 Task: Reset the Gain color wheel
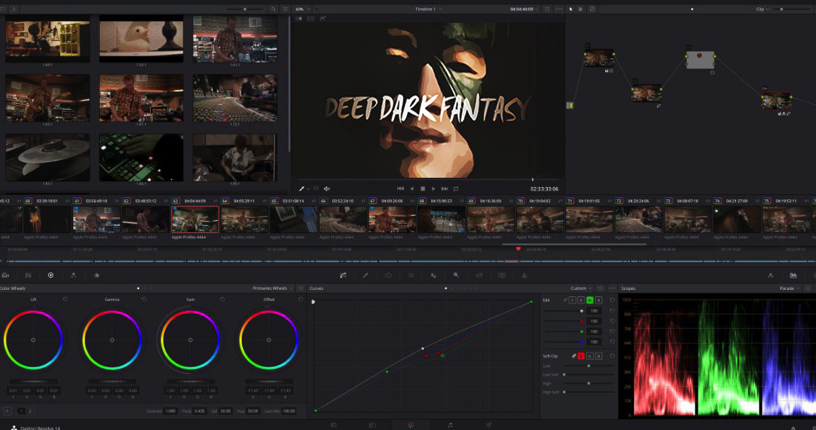(222, 299)
